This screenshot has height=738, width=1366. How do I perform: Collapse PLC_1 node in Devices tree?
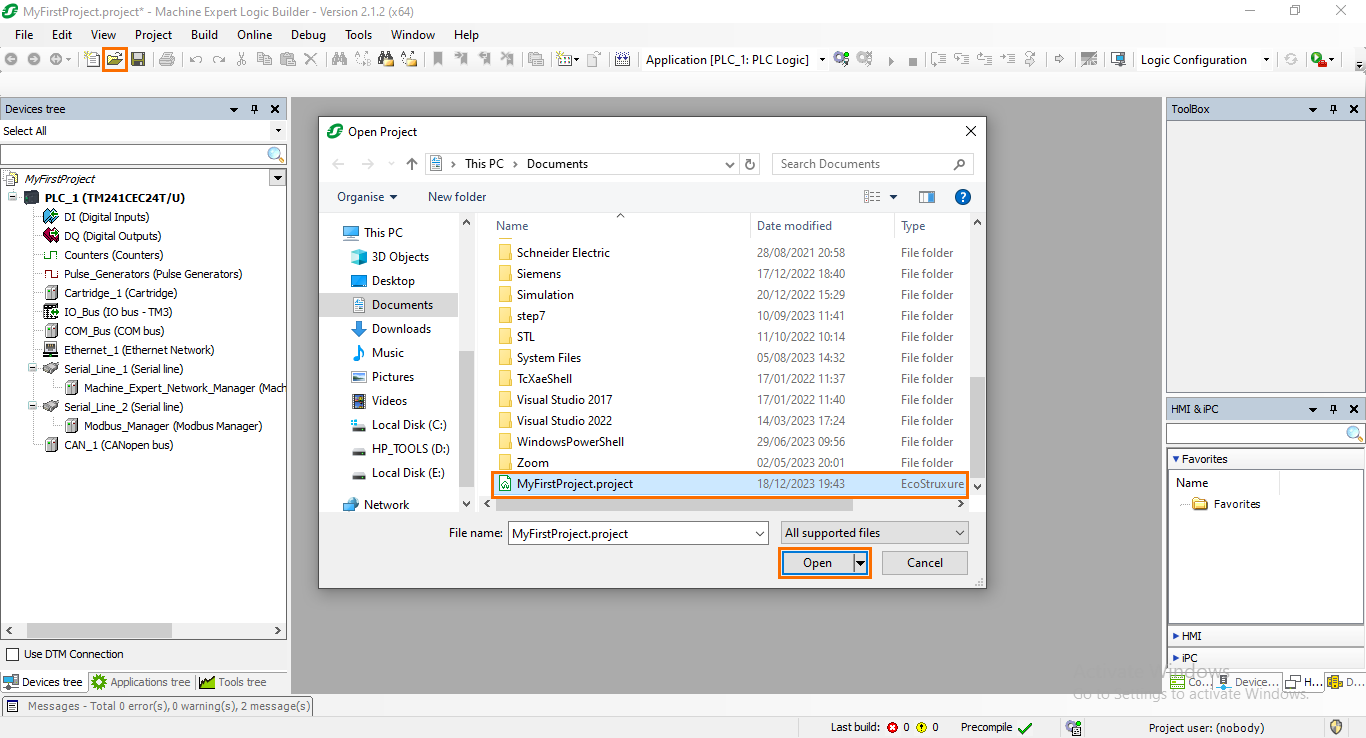(13, 198)
